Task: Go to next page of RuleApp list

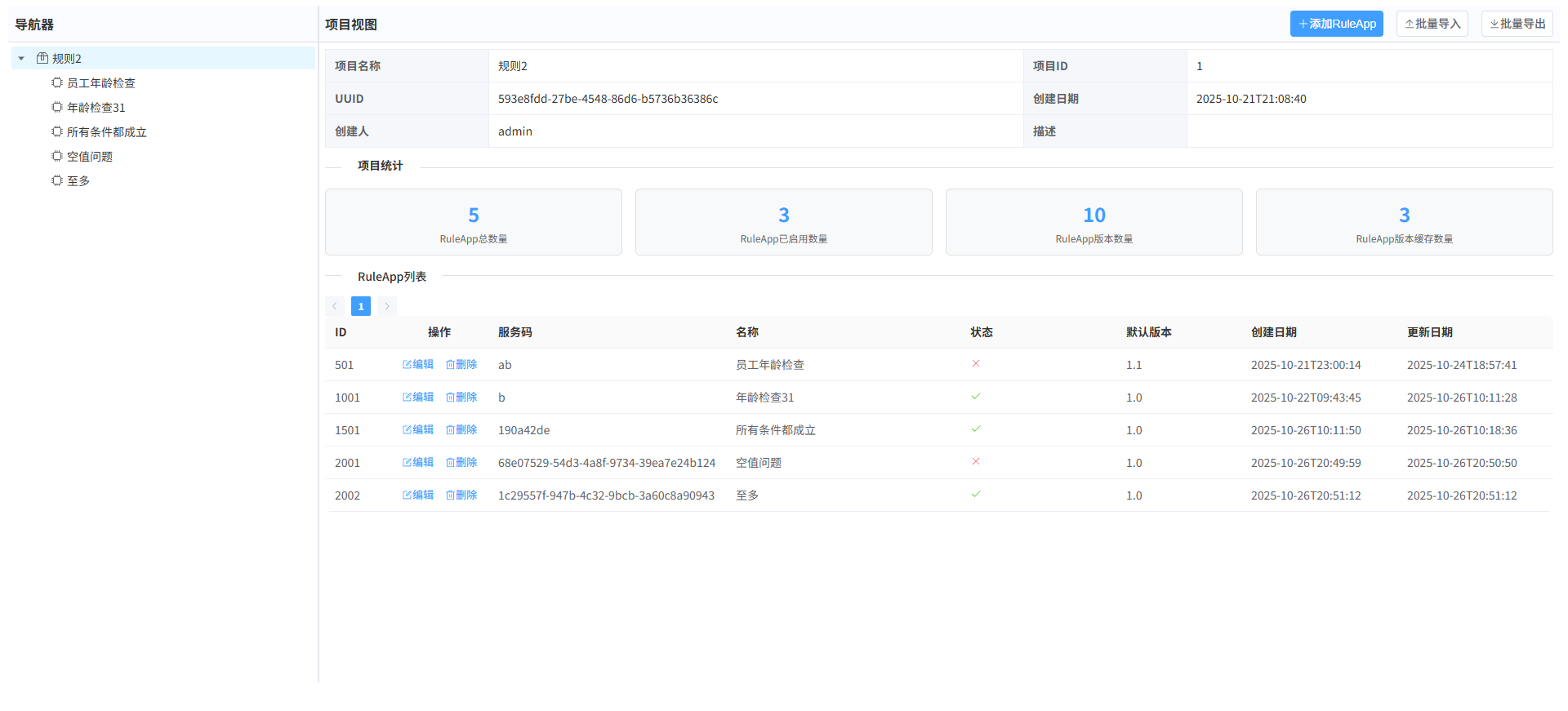Action: tap(387, 306)
